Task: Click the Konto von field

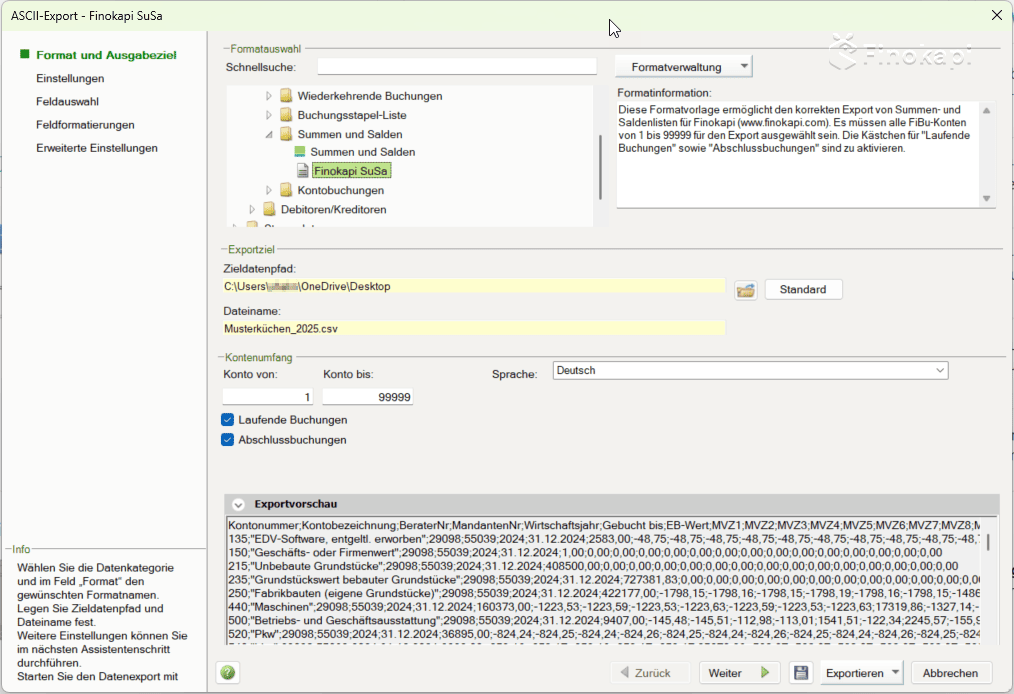Action: (x=268, y=396)
